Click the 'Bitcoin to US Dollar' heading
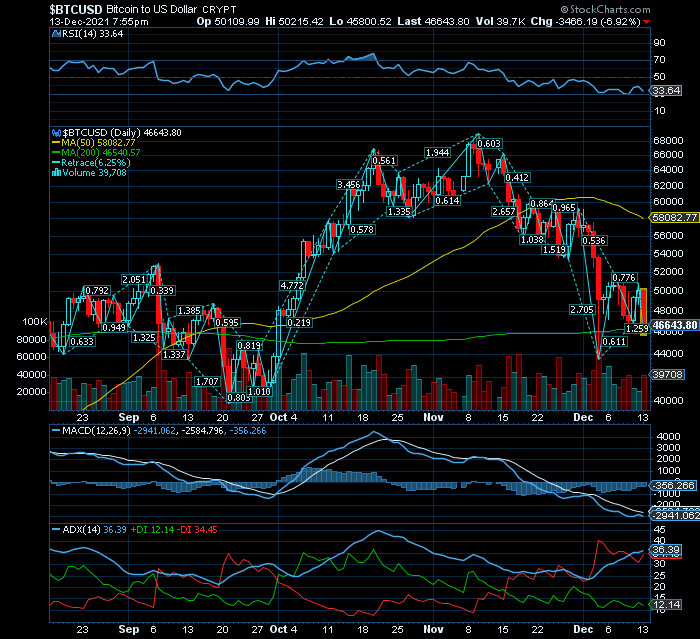This screenshot has height=639, width=700. (x=151, y=9)
